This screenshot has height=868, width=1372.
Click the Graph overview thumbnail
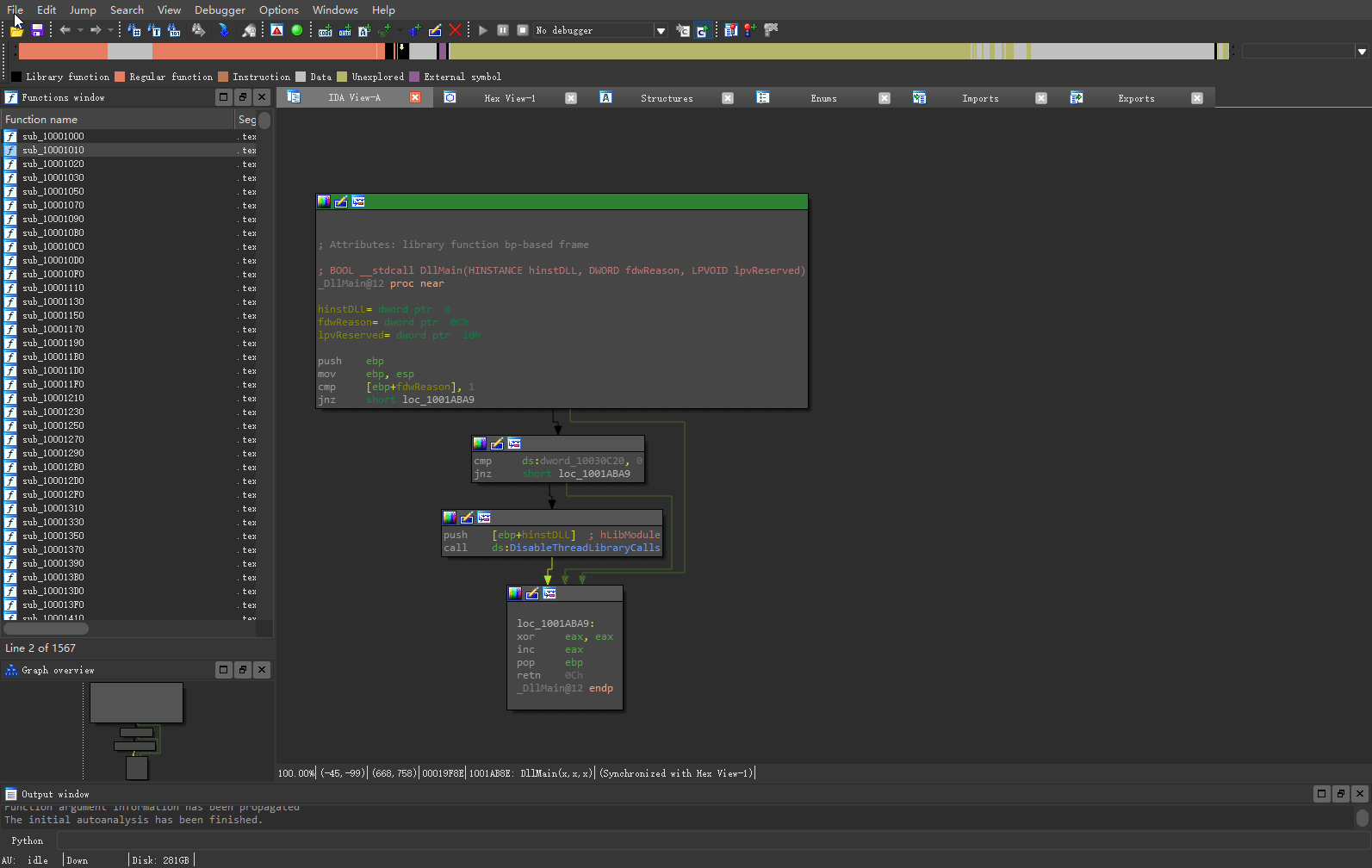point(136,730)
